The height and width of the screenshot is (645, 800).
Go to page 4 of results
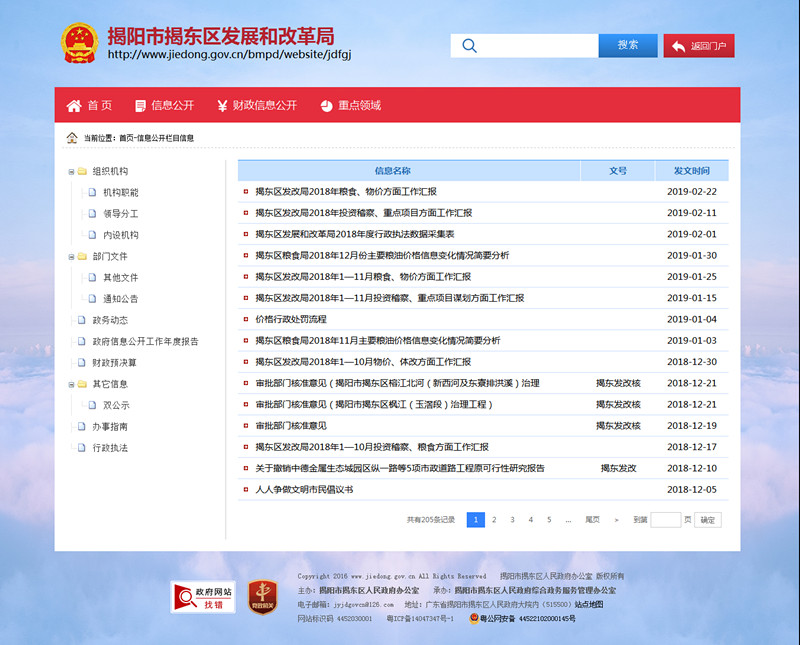[531, 520]
